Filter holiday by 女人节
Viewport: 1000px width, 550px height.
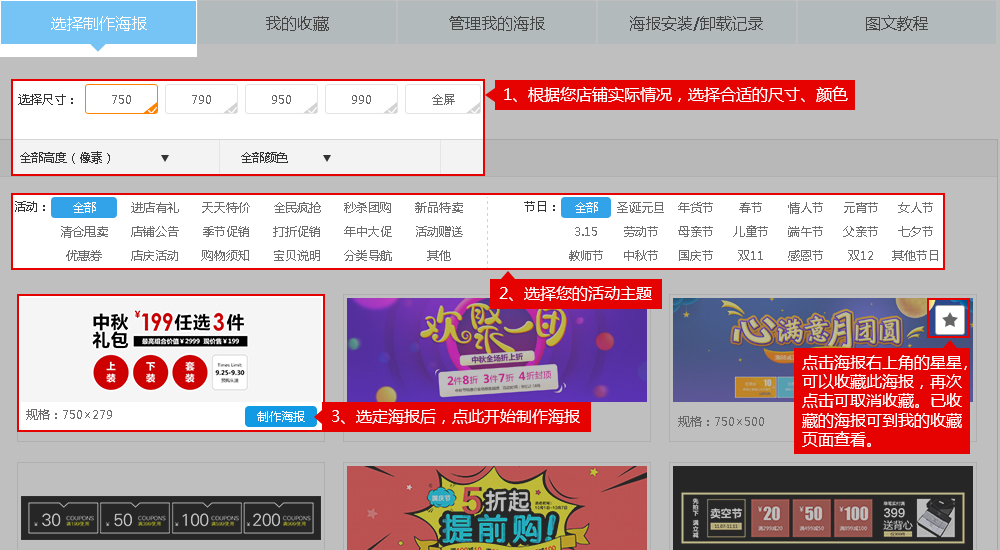click(915, 207)
